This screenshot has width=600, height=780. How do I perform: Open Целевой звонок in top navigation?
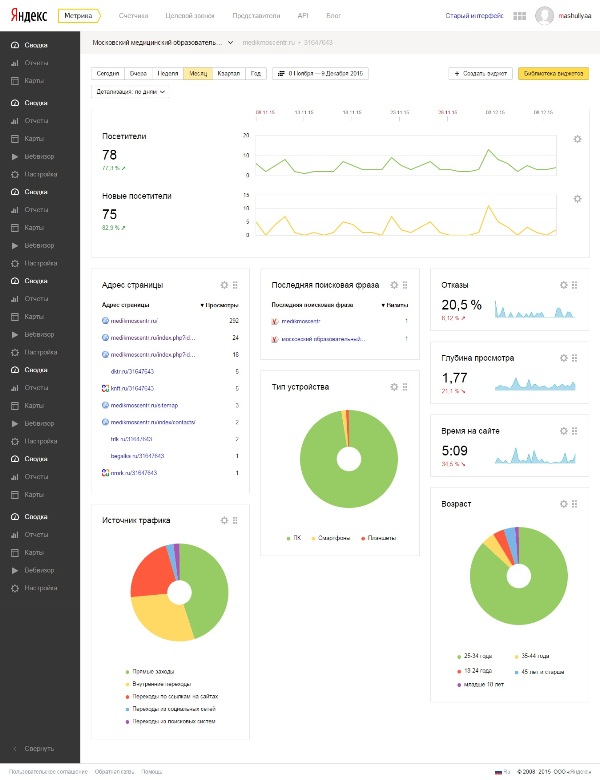(x=190, y=16)
